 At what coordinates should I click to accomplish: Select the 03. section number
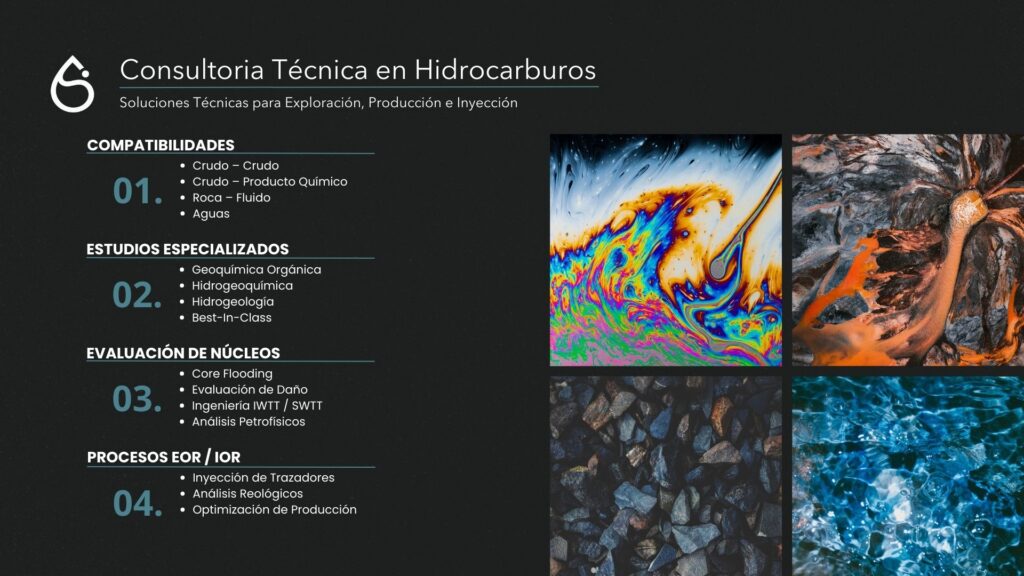point(137,399)
